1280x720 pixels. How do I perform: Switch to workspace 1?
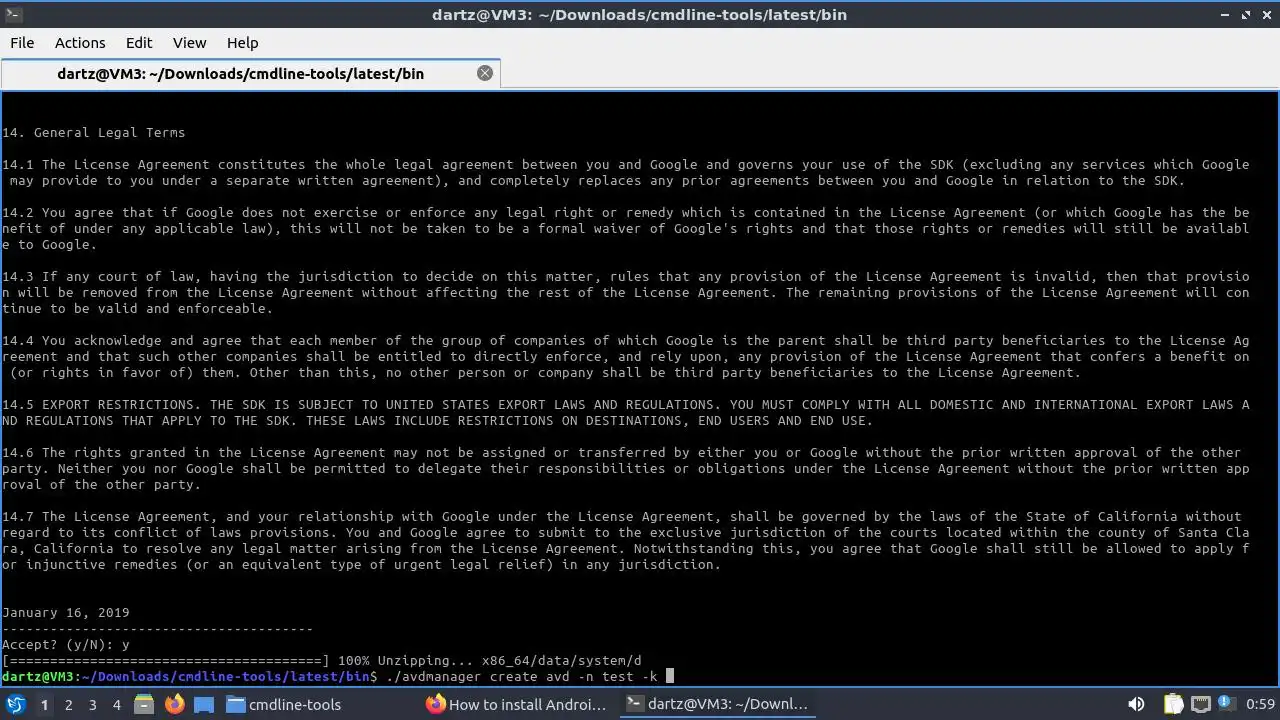44,704
